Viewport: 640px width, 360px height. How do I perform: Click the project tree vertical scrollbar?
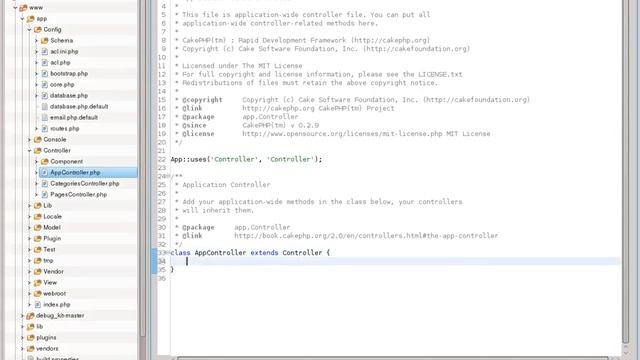(142, 167)
